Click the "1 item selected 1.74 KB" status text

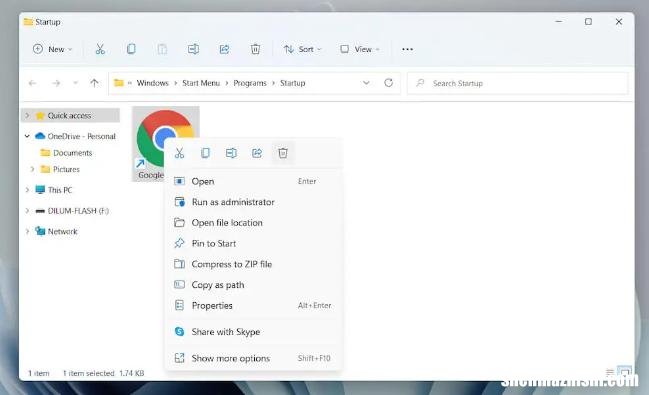point(103,373)
